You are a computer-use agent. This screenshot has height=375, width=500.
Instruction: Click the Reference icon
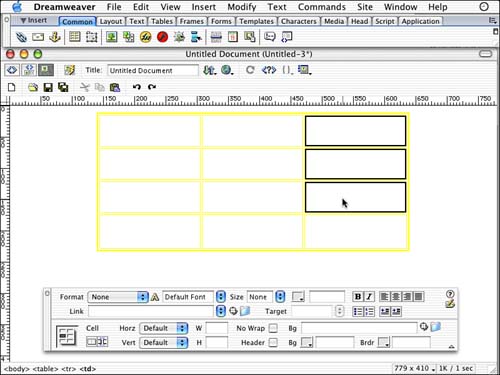269,70
